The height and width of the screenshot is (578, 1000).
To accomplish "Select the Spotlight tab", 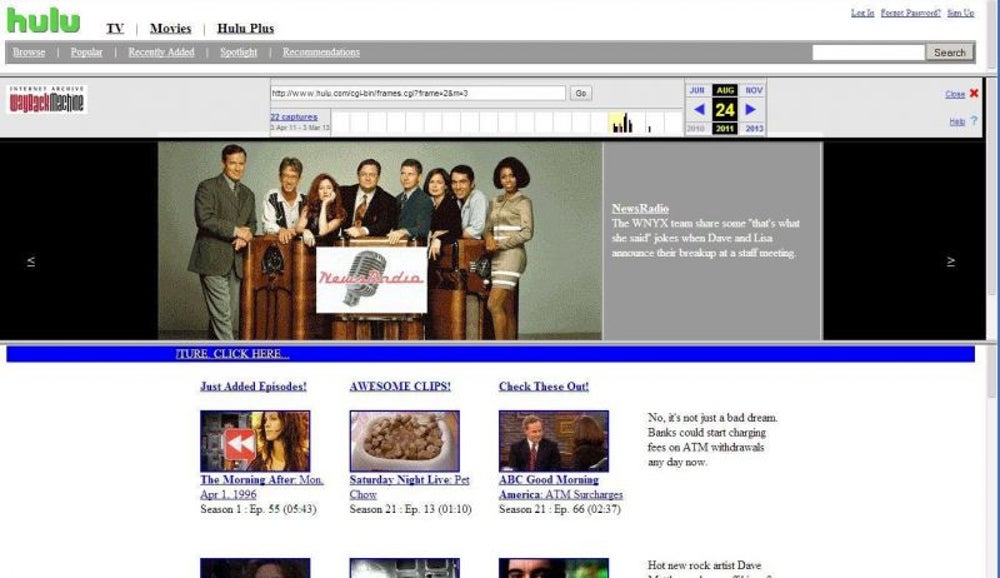I will [239, 52].
